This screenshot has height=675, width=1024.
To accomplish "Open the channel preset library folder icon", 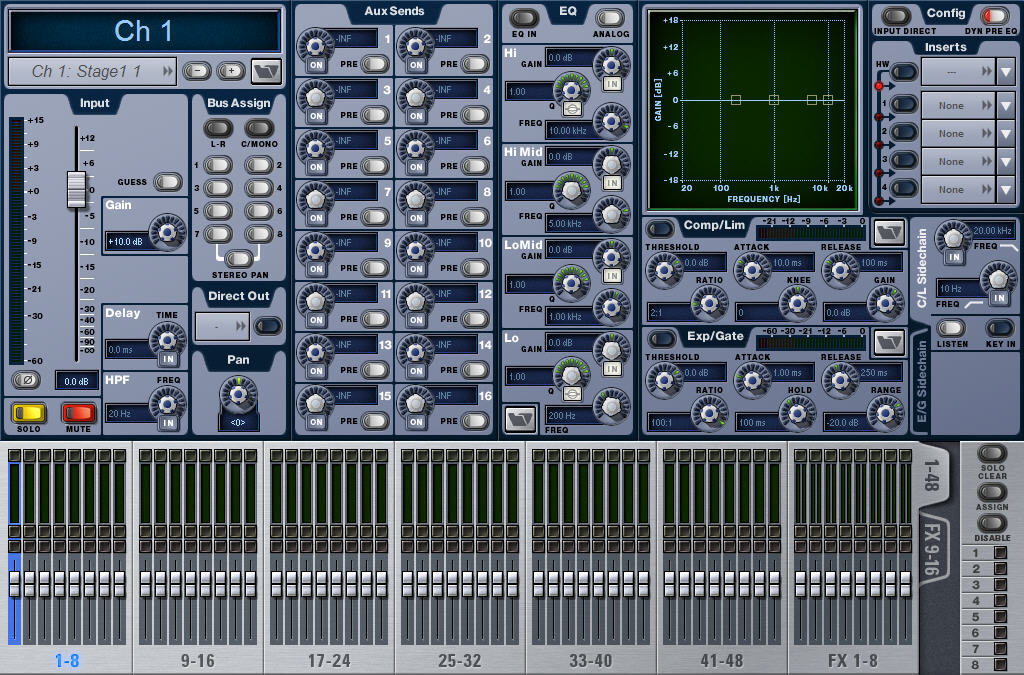I will pyautogui.click(x=266, y=71).
